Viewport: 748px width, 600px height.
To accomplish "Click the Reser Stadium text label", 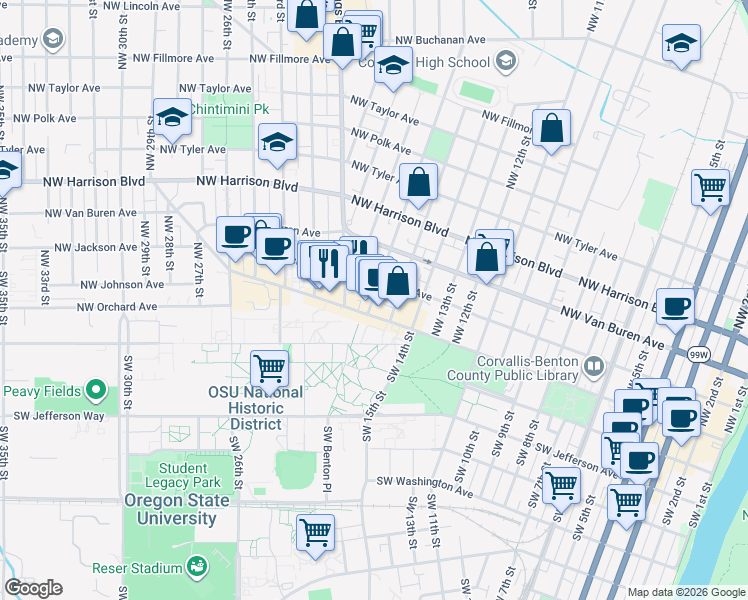I will click(137, 569).
